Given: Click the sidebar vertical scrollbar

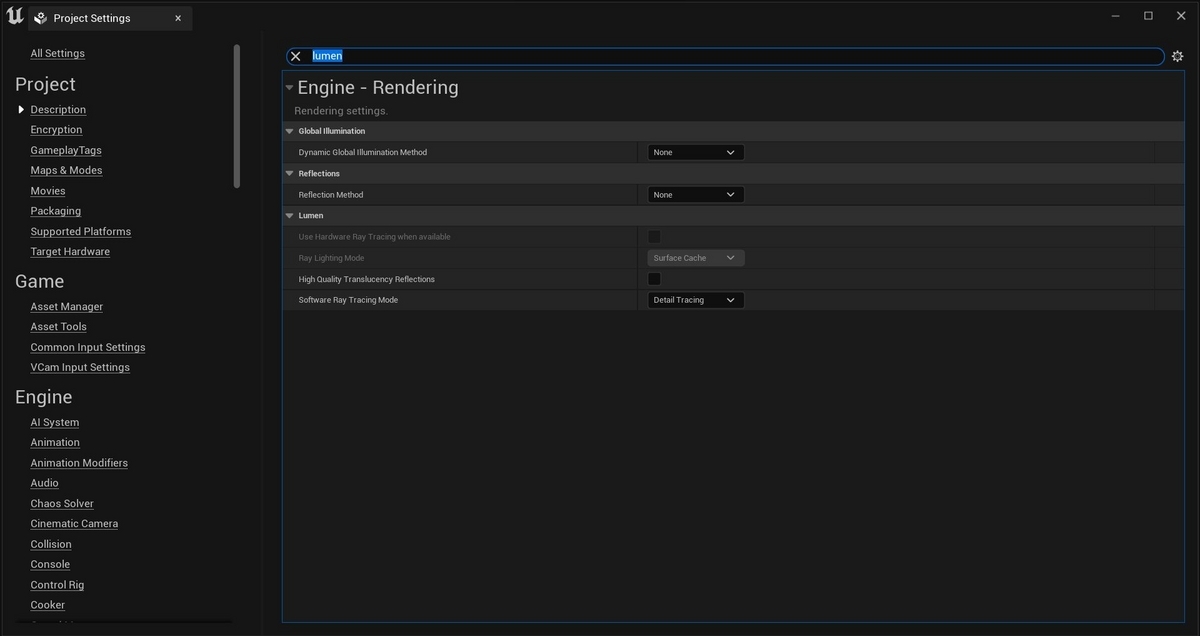Looking at the screenshot, I should 237,116.
